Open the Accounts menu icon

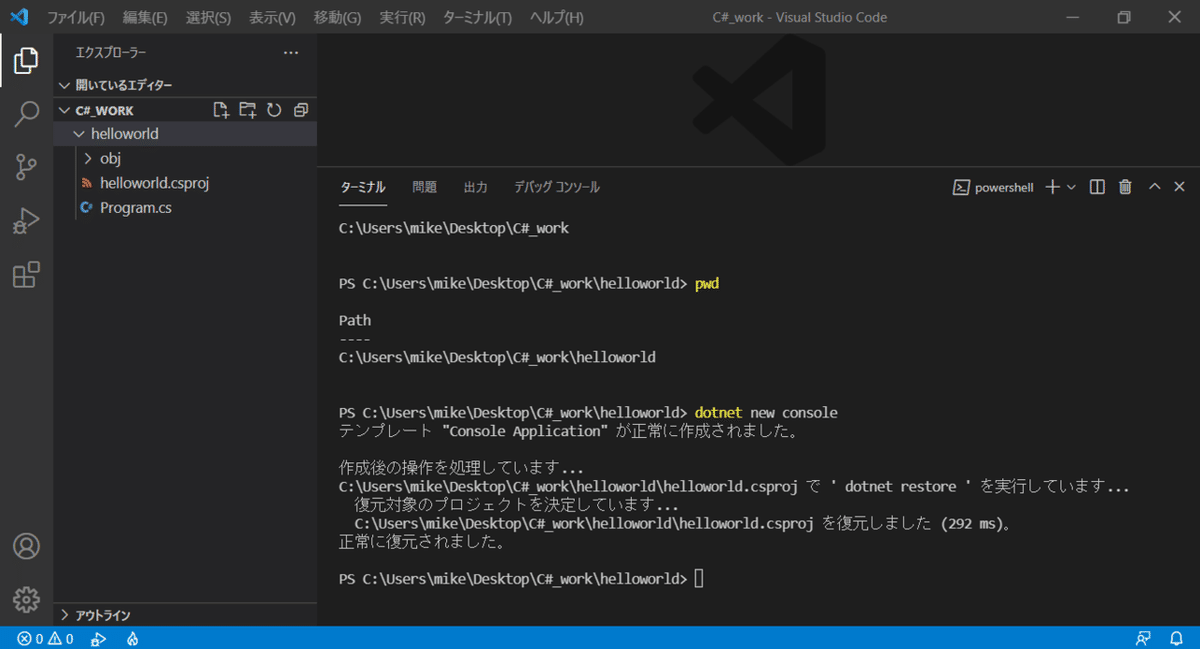[26, 546]
